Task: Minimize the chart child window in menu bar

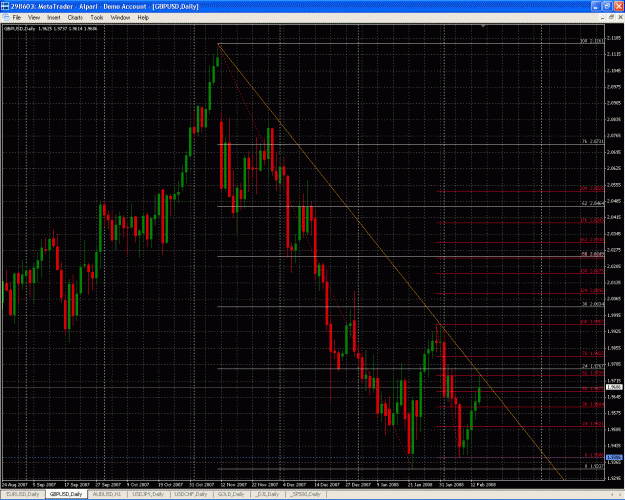Action: (602, 17)
